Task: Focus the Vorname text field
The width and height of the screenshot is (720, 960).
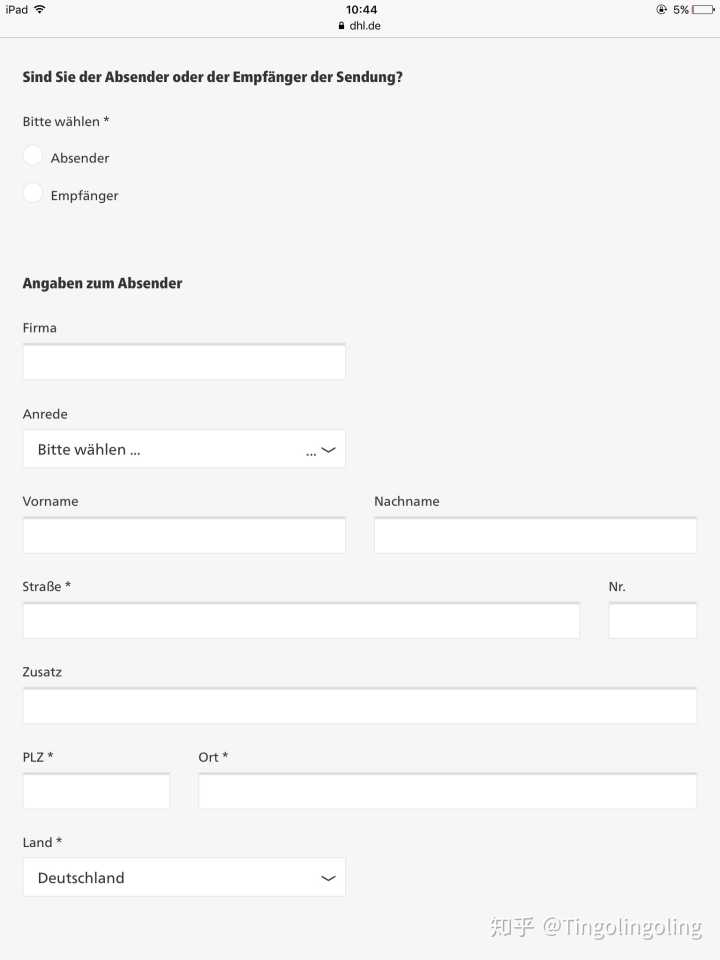Action: (x=183, y=536)
